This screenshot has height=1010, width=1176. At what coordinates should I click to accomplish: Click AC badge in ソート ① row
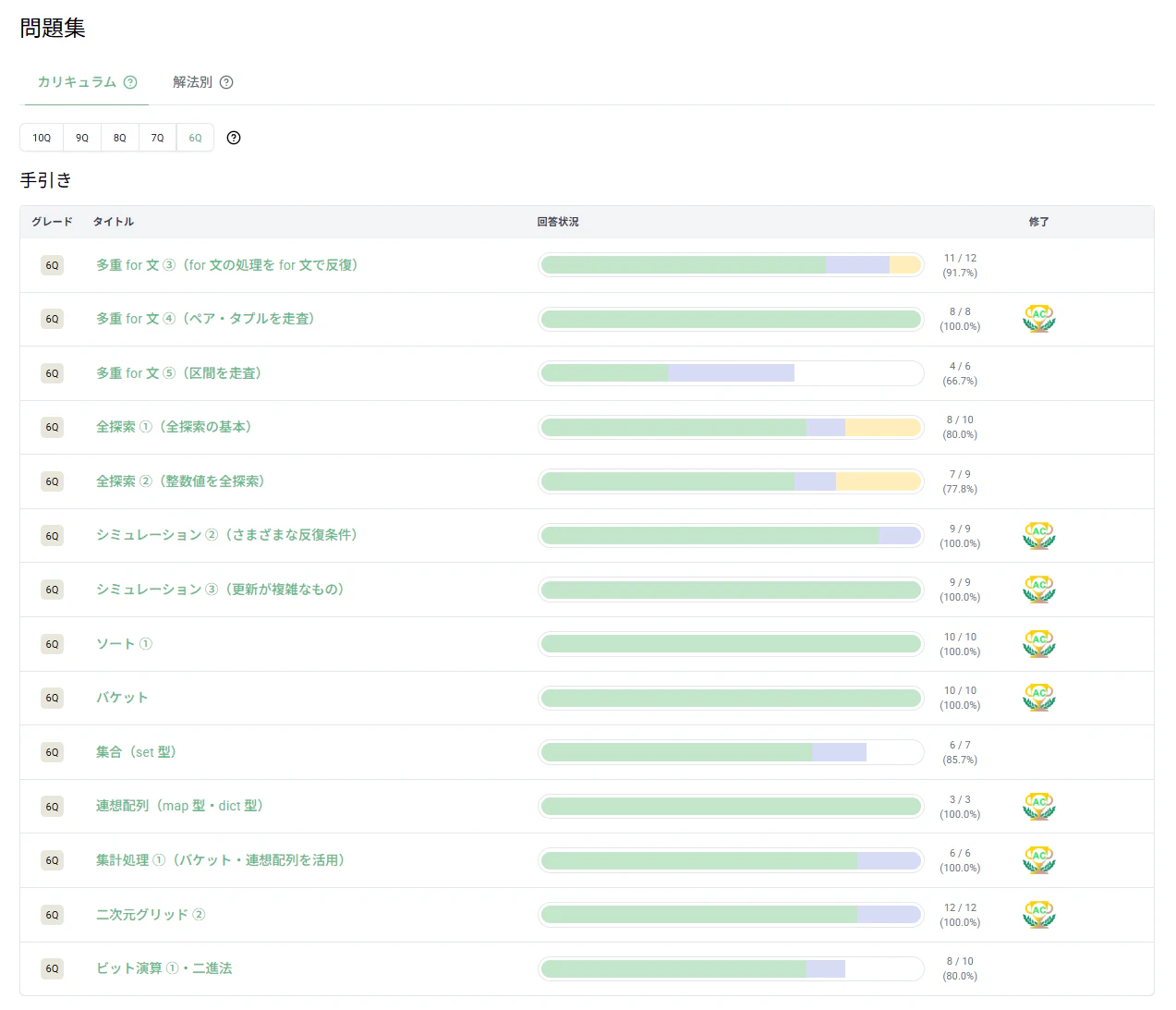click(x=1039, y=644)
